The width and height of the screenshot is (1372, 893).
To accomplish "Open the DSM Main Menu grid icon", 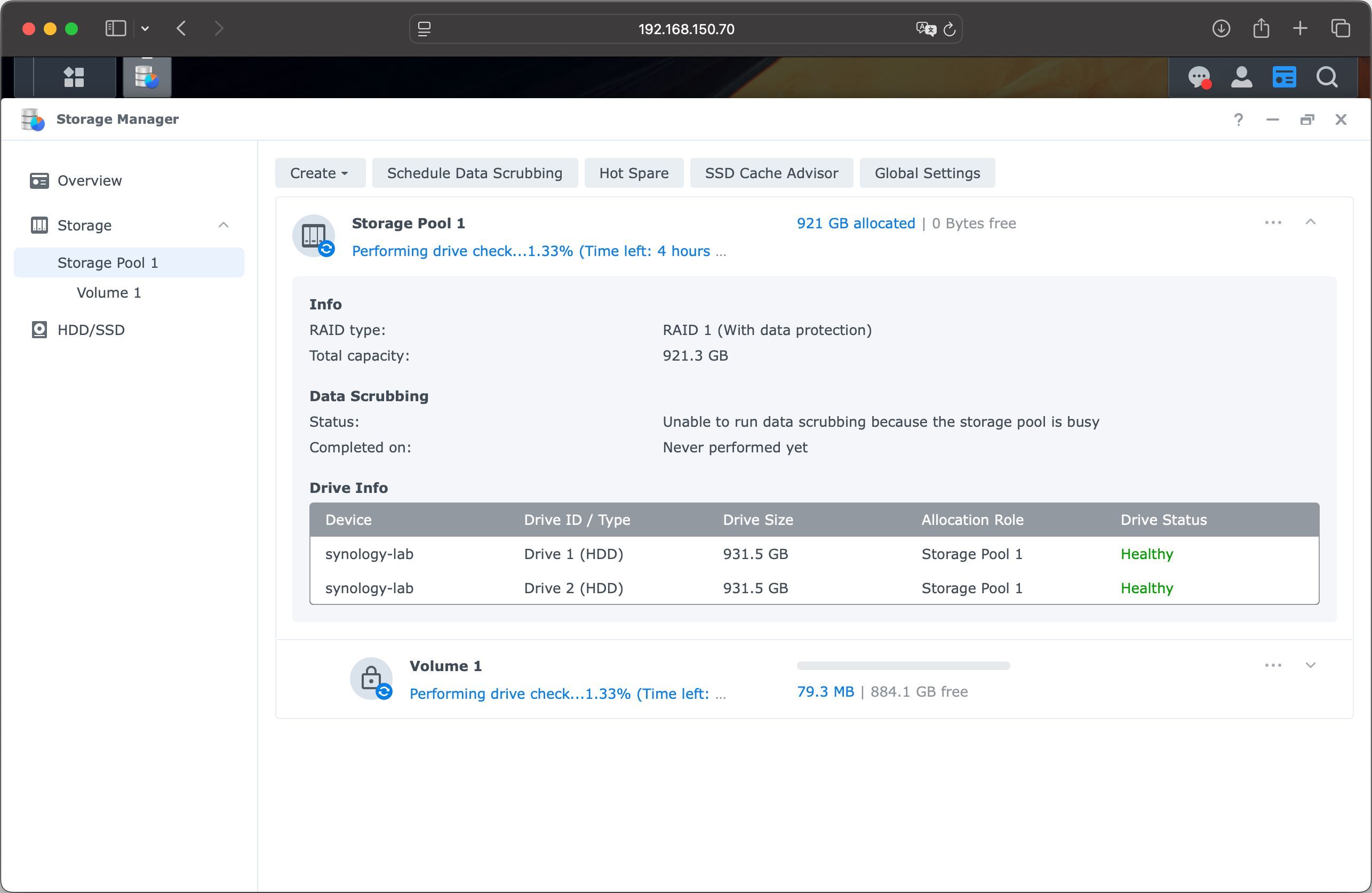I will (74, 77).
